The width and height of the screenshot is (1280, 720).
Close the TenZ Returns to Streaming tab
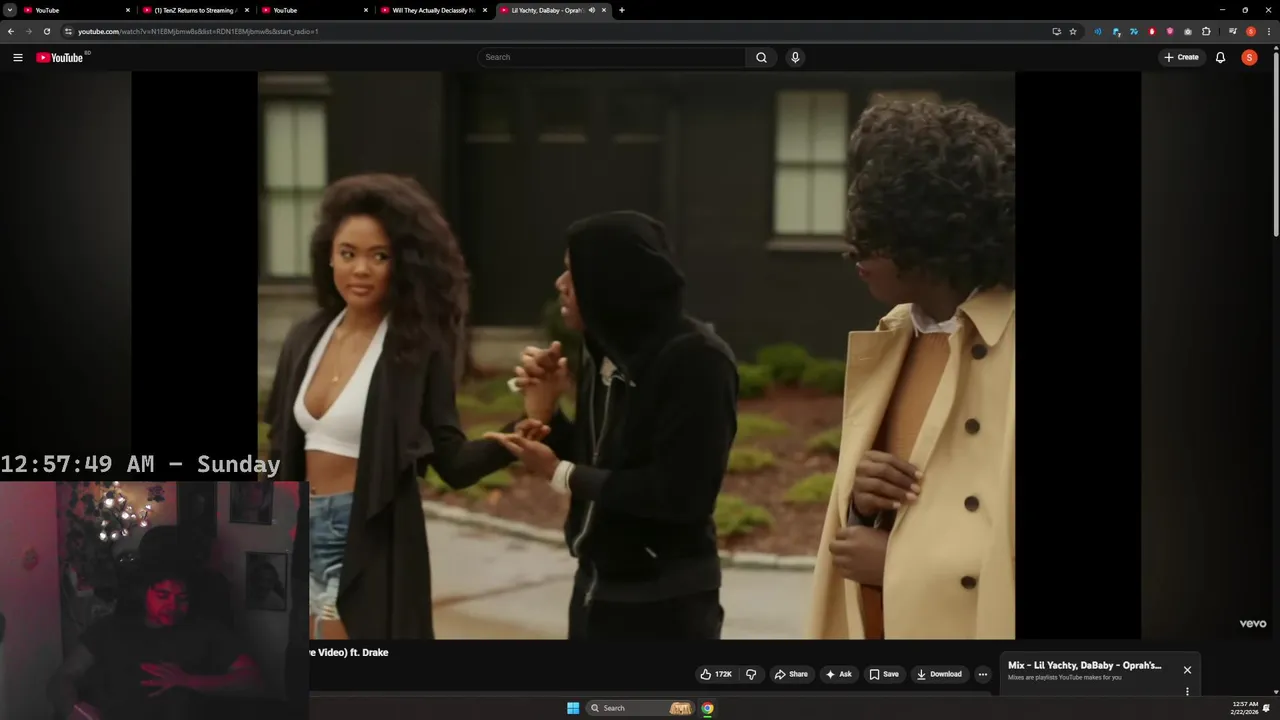(x=246, y=10)
